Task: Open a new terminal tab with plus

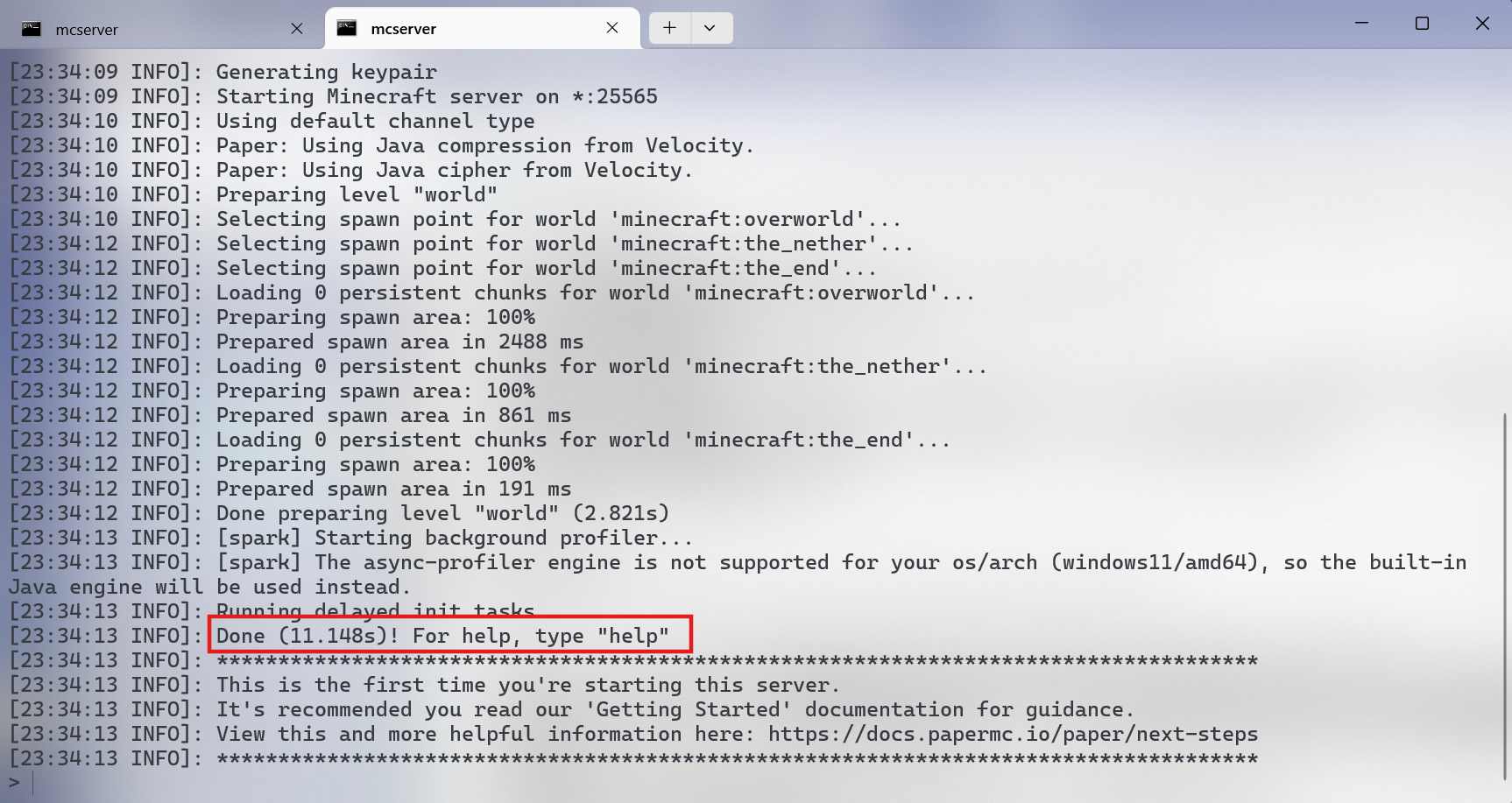Action: (x=669, y=28)
